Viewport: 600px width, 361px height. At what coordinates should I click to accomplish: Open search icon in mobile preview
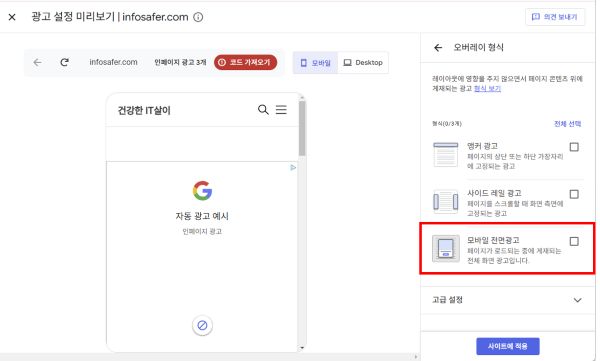(263, 109)
